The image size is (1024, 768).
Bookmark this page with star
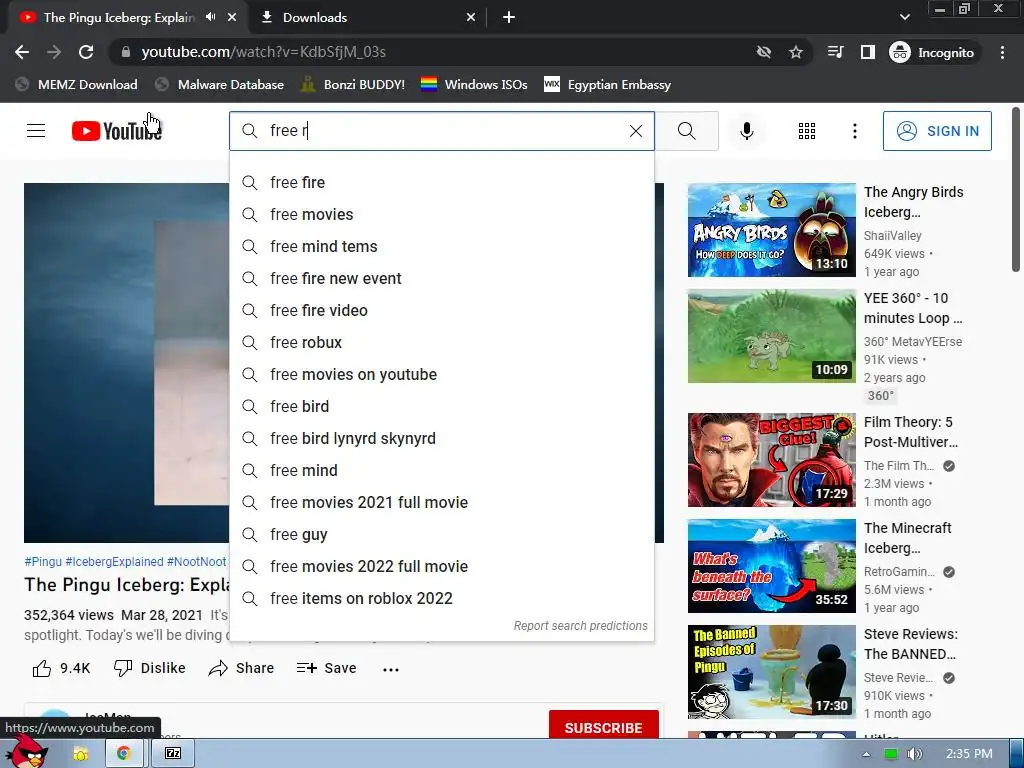click(x=795, y=52)
